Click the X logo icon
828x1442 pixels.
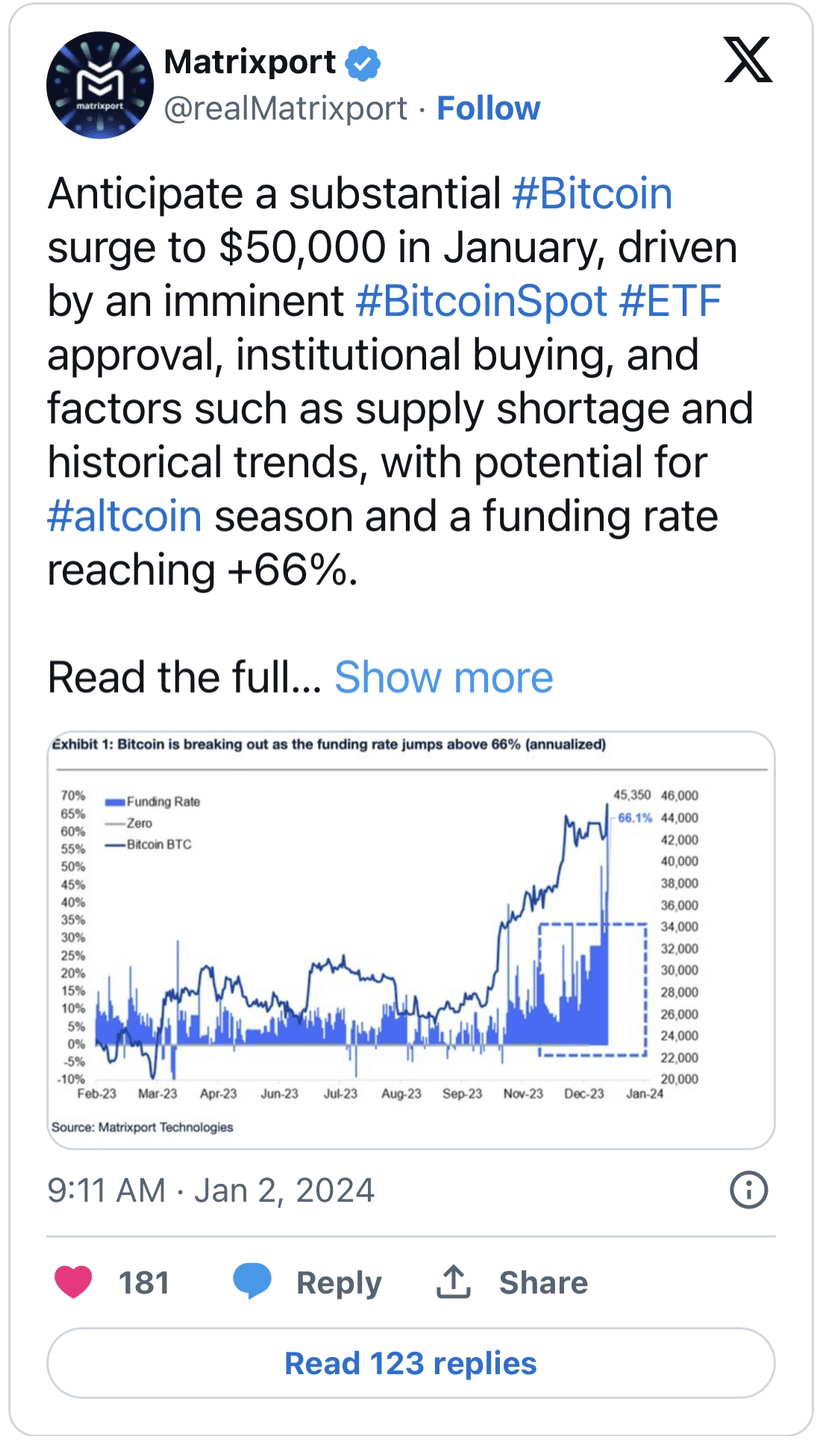(747, 60)
